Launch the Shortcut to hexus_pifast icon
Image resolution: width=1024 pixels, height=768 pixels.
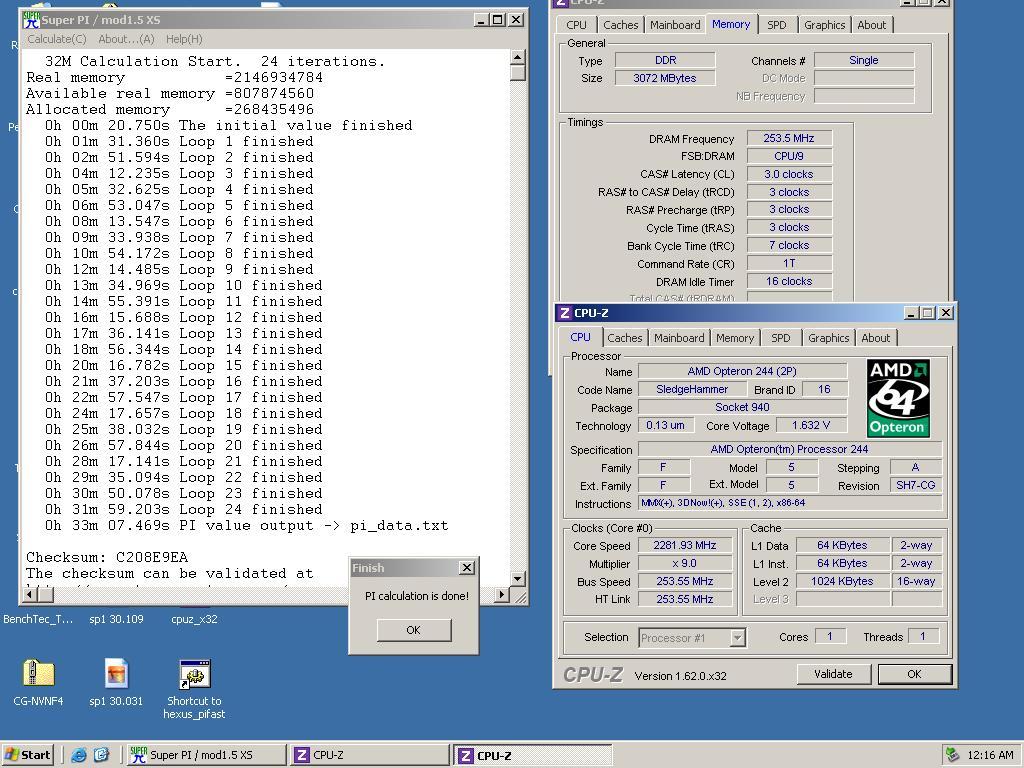pos(194,674)
